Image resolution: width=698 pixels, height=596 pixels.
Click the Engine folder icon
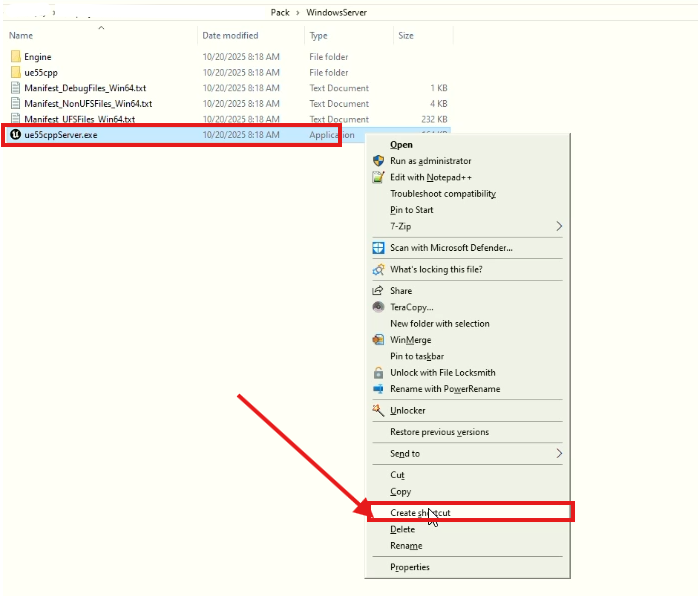coord(15,57)
